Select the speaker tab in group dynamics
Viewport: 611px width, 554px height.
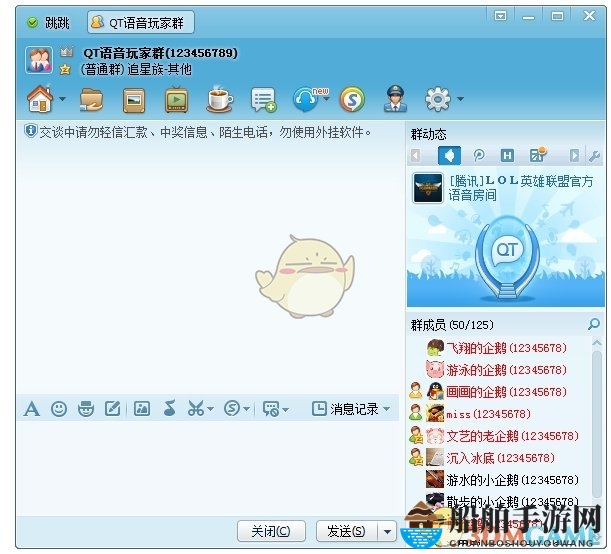[449, 156]
